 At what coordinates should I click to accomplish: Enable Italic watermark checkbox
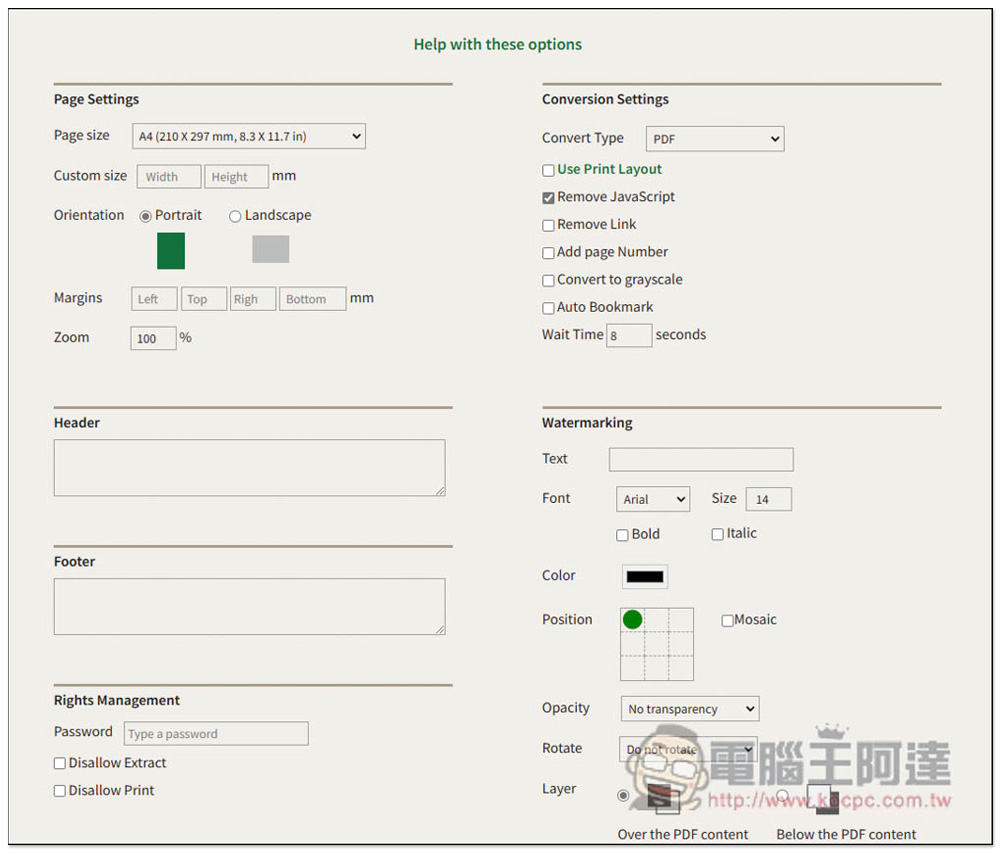point(717,534)
